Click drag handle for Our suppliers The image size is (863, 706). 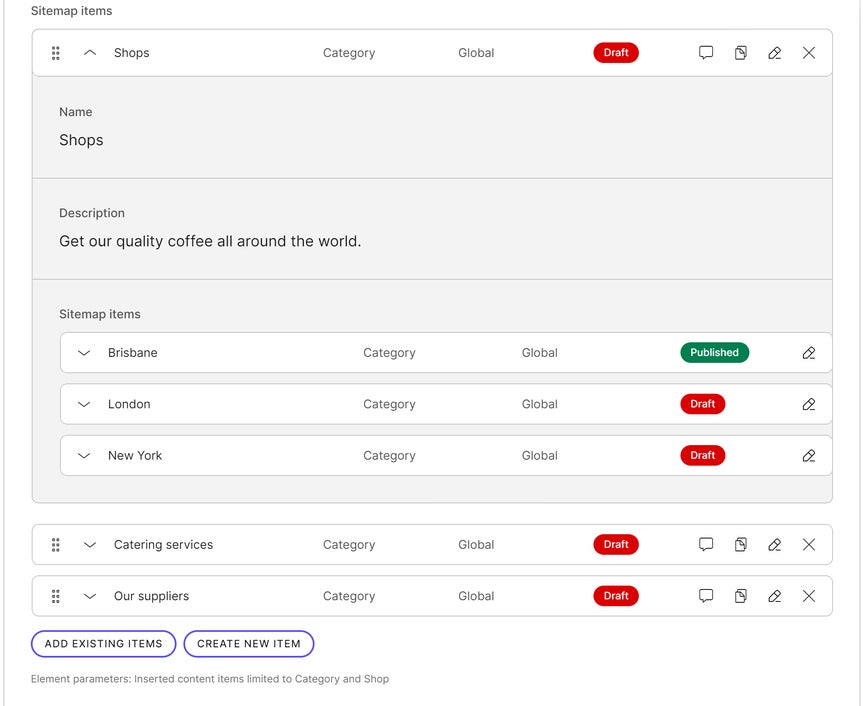(56, 596)
